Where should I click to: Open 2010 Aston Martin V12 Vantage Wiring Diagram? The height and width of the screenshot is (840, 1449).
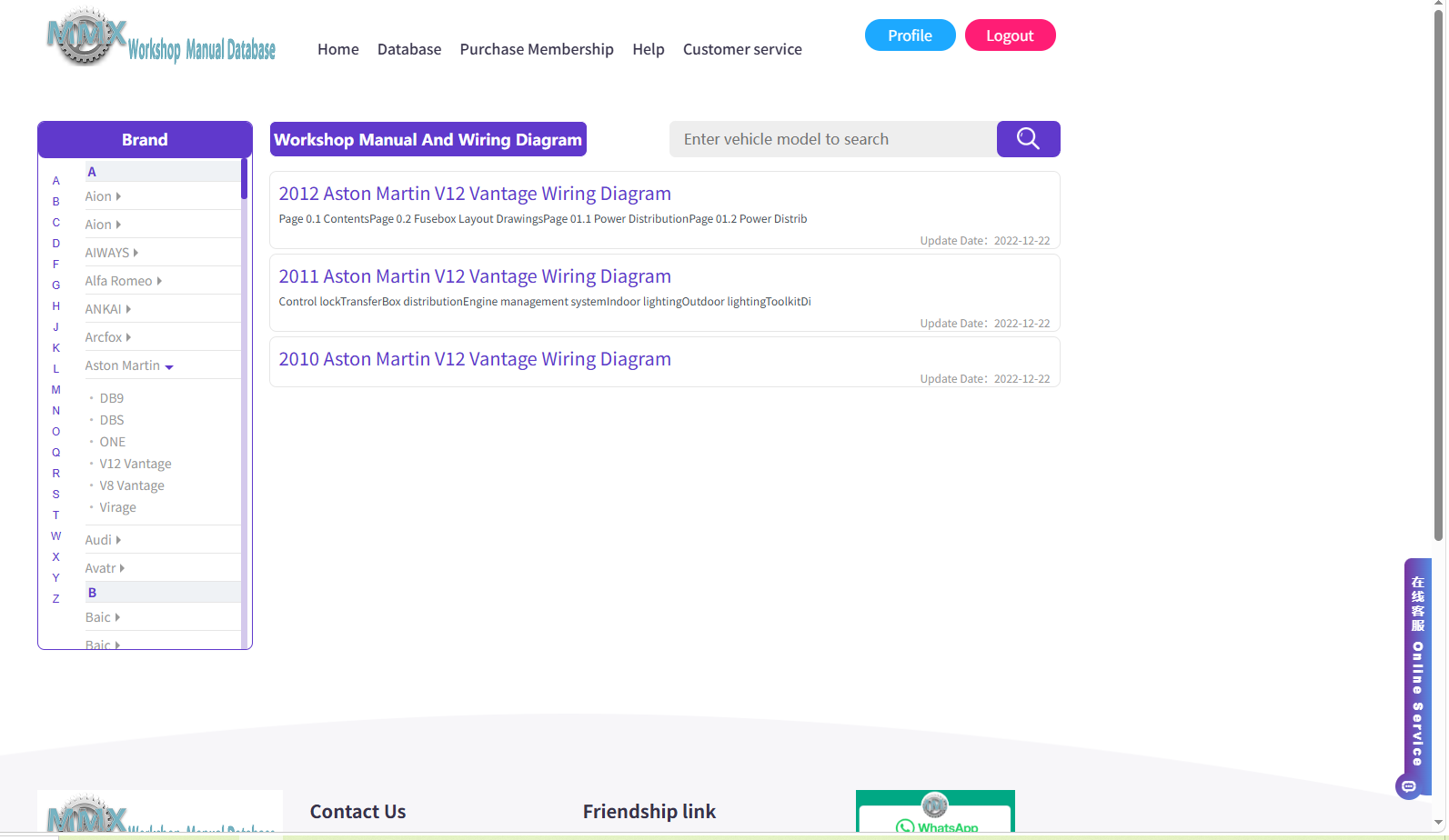[x=475, y=359]
